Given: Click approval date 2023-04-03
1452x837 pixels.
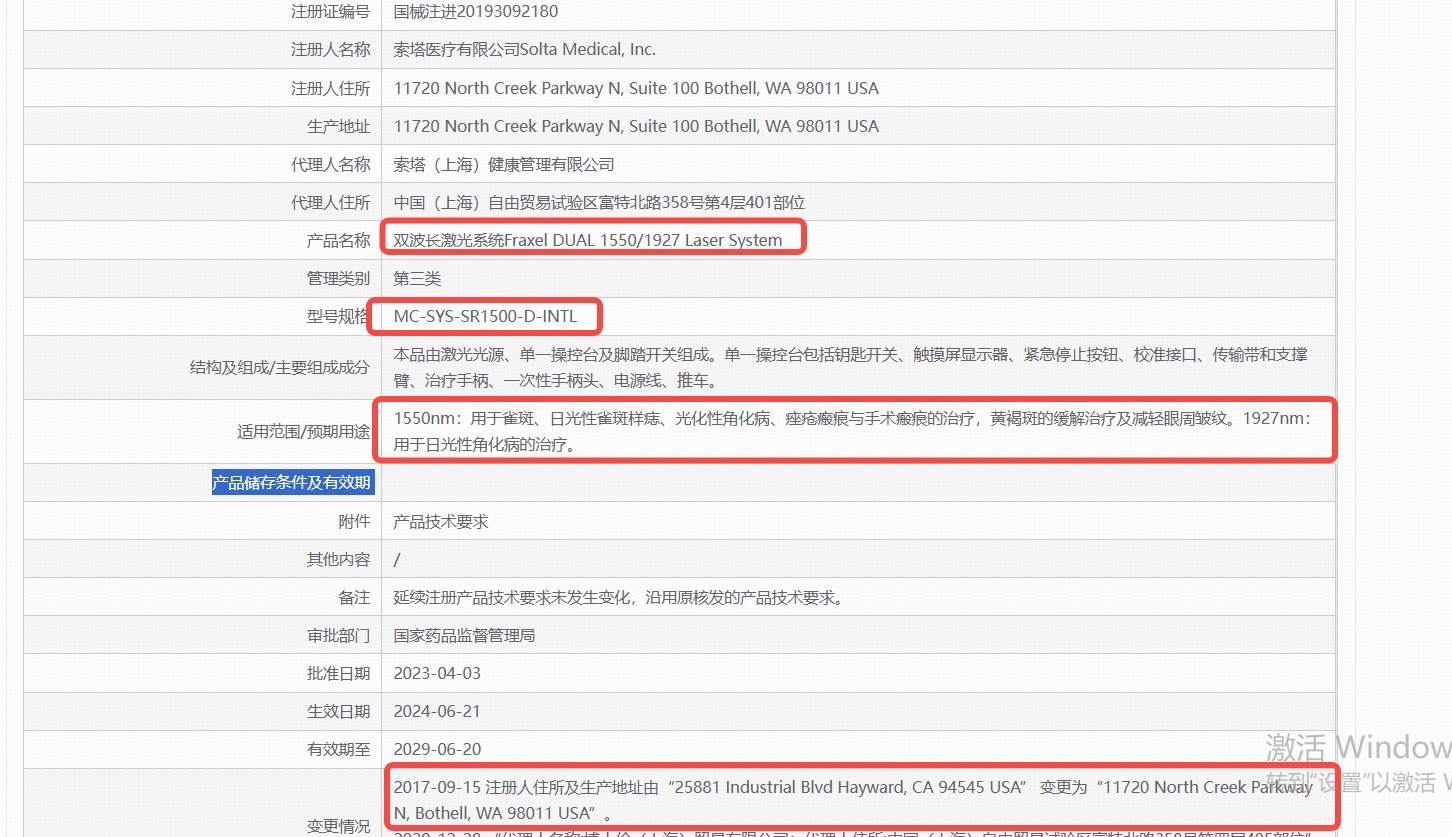Looking at the screenshot, I should [x=437, y=673].
